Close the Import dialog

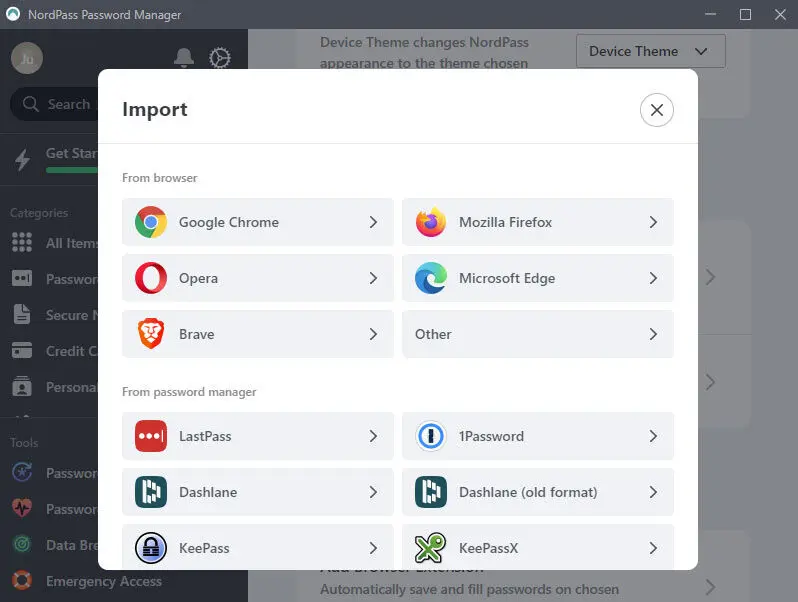[x=656, y=110]
